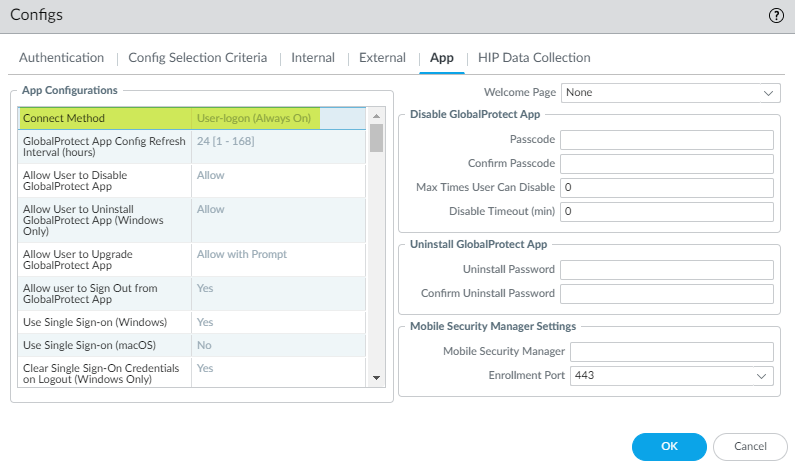The height and width of the screenshot is (473, 795).
Task: Open the External tab
Action: coord(382,58)
